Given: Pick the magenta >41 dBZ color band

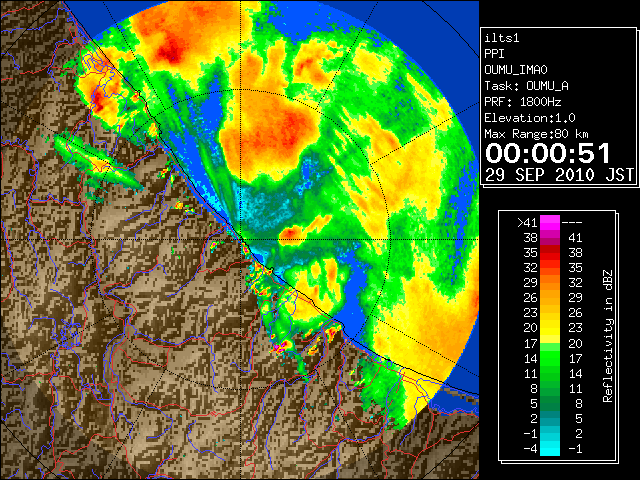Looking at the screenshot, I should [550, 222].
